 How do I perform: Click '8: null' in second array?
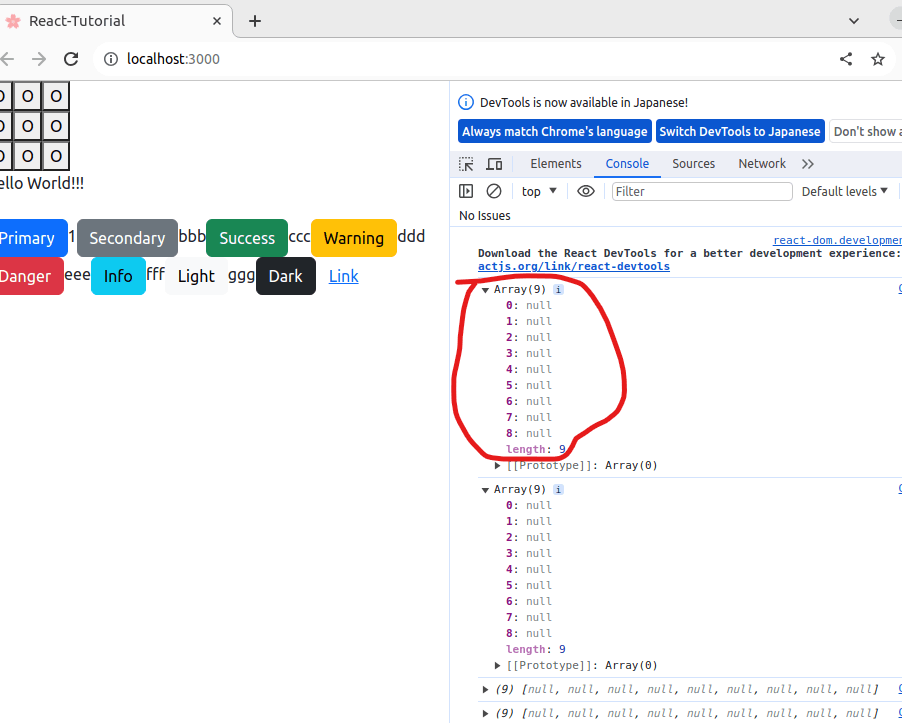point(529,634)
